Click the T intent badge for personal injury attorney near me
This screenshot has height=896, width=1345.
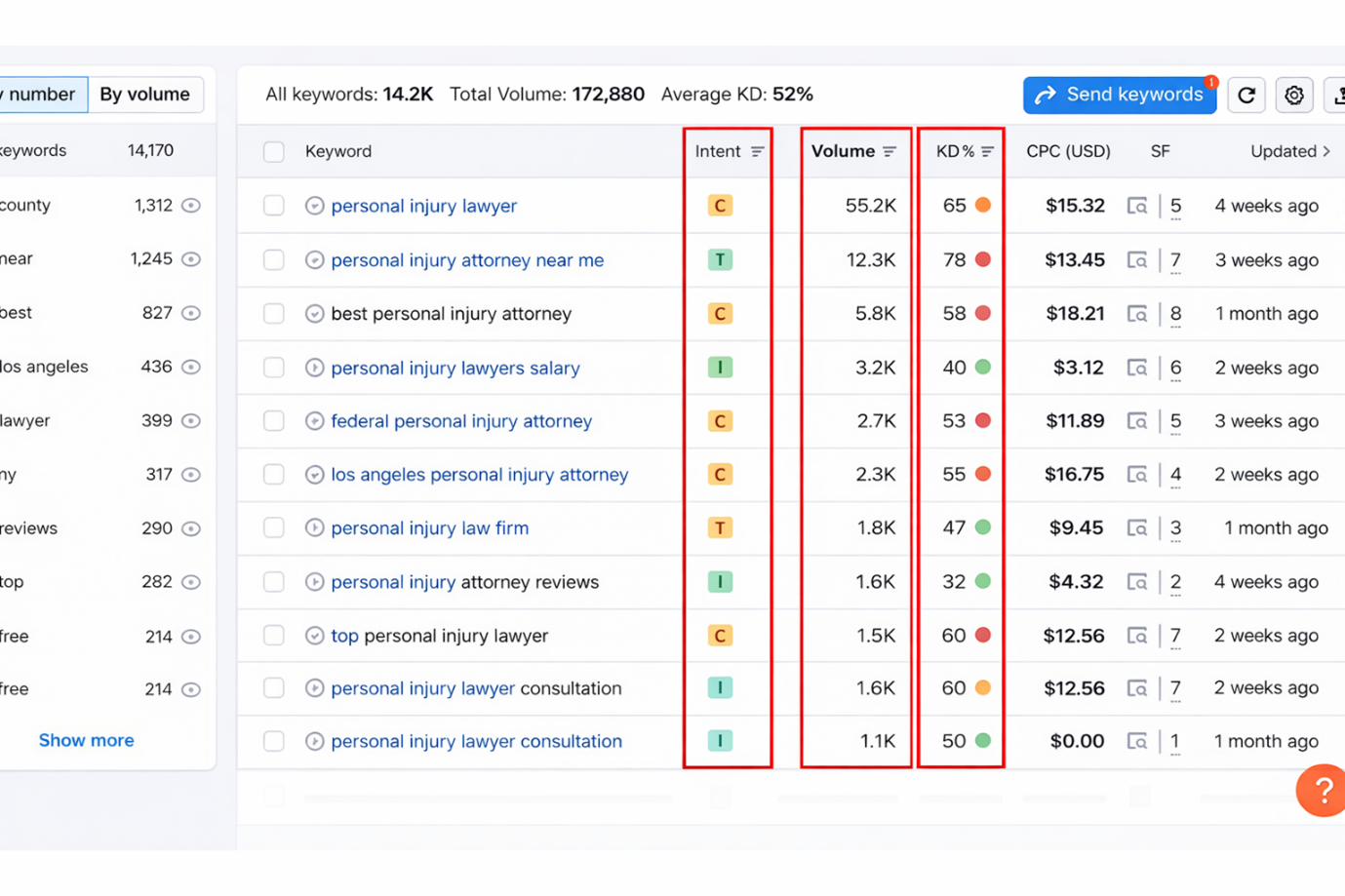[x=720, y=260]
